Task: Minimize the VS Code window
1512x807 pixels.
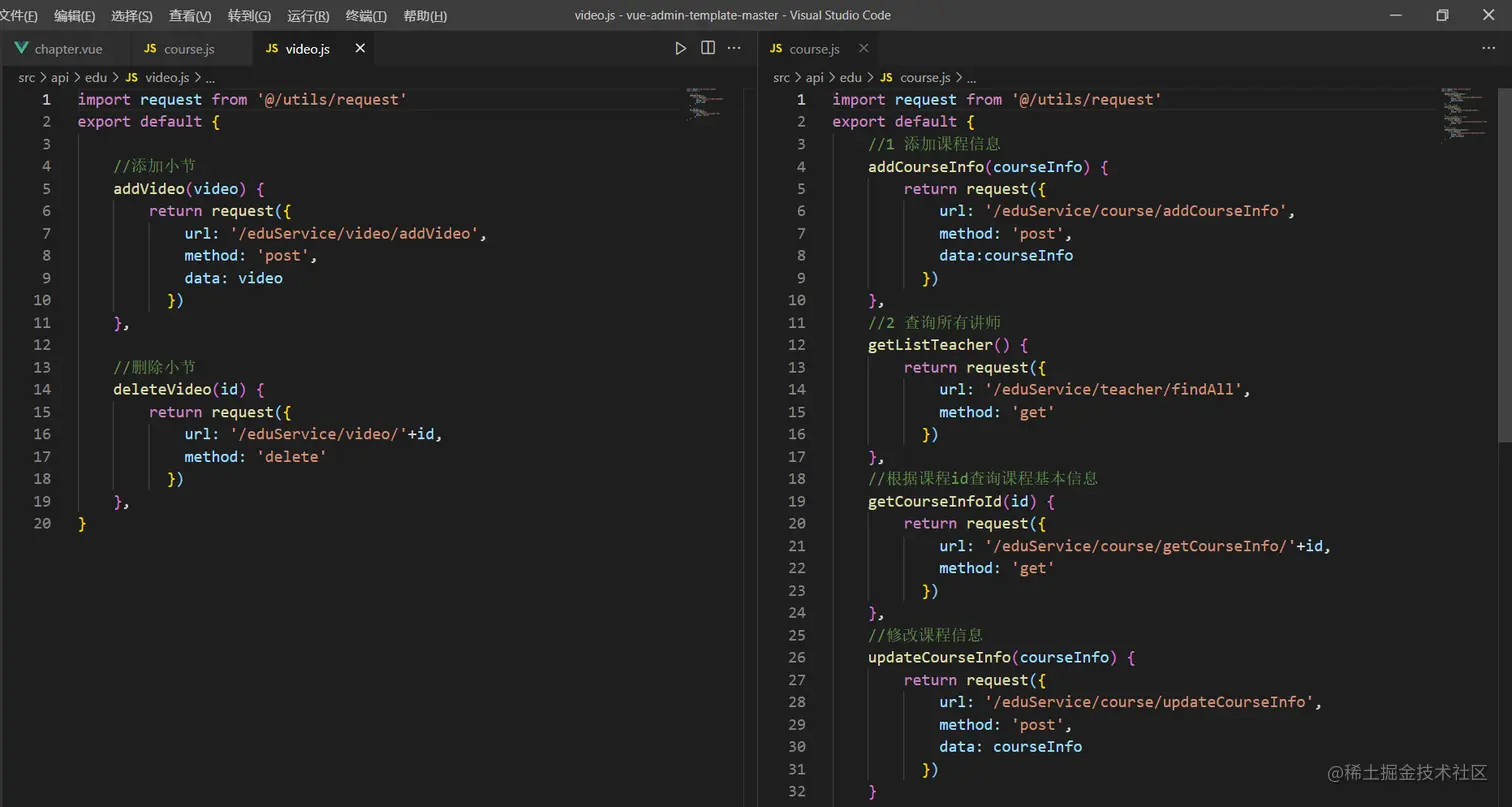Action: coord(1395,15)
